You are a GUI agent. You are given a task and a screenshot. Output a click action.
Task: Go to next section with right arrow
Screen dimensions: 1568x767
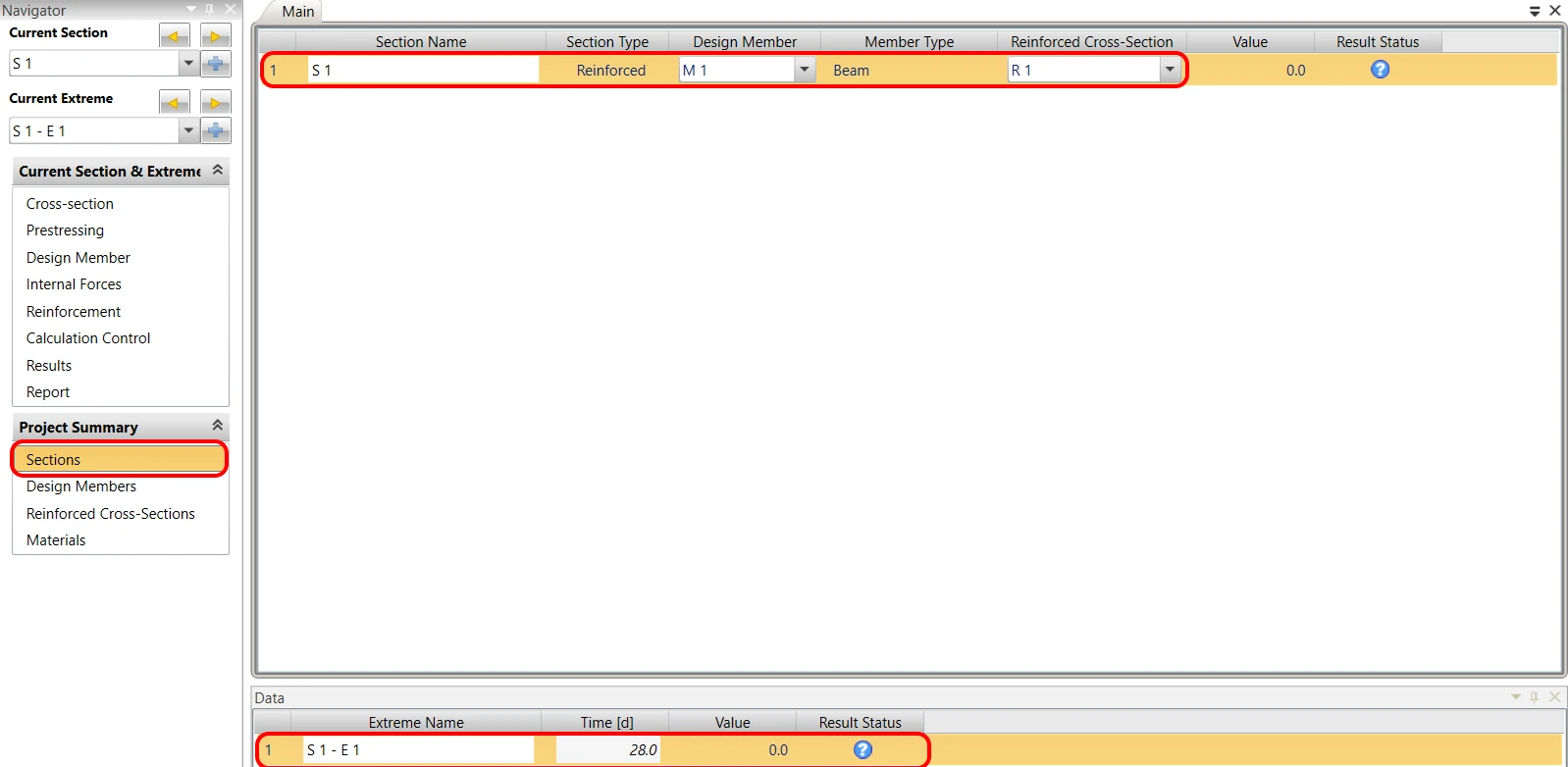215,36
